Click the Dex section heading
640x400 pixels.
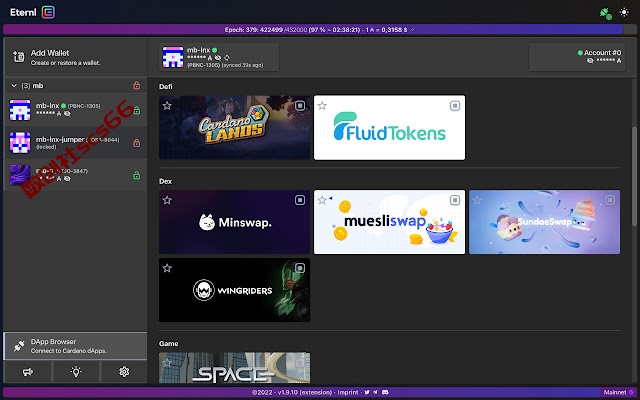click(165, 181)
